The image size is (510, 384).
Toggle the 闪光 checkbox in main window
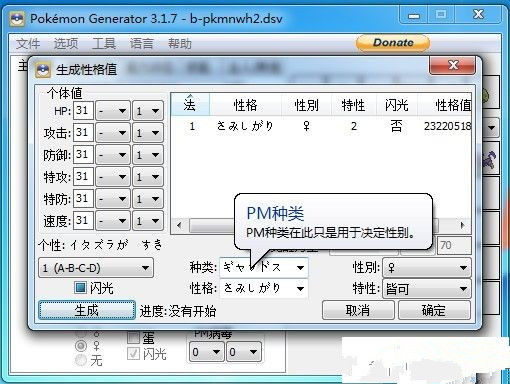[133, 354]
